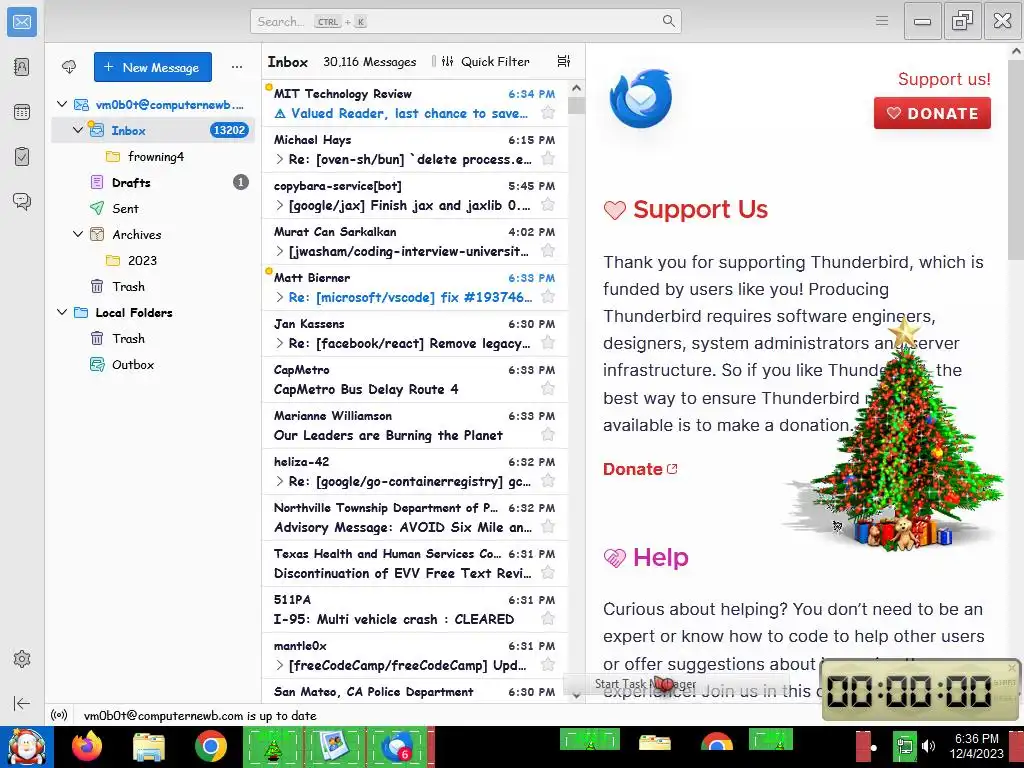Collapse the spaces toolbar arrow icon
Viewport: 1024px width, 768px height.
22,703
